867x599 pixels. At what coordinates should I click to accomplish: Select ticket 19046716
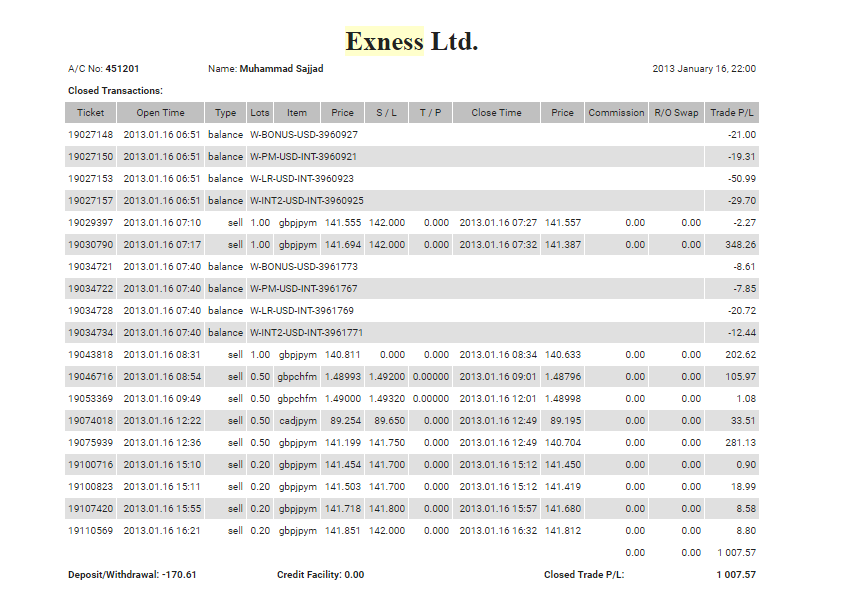coord(90,377)
